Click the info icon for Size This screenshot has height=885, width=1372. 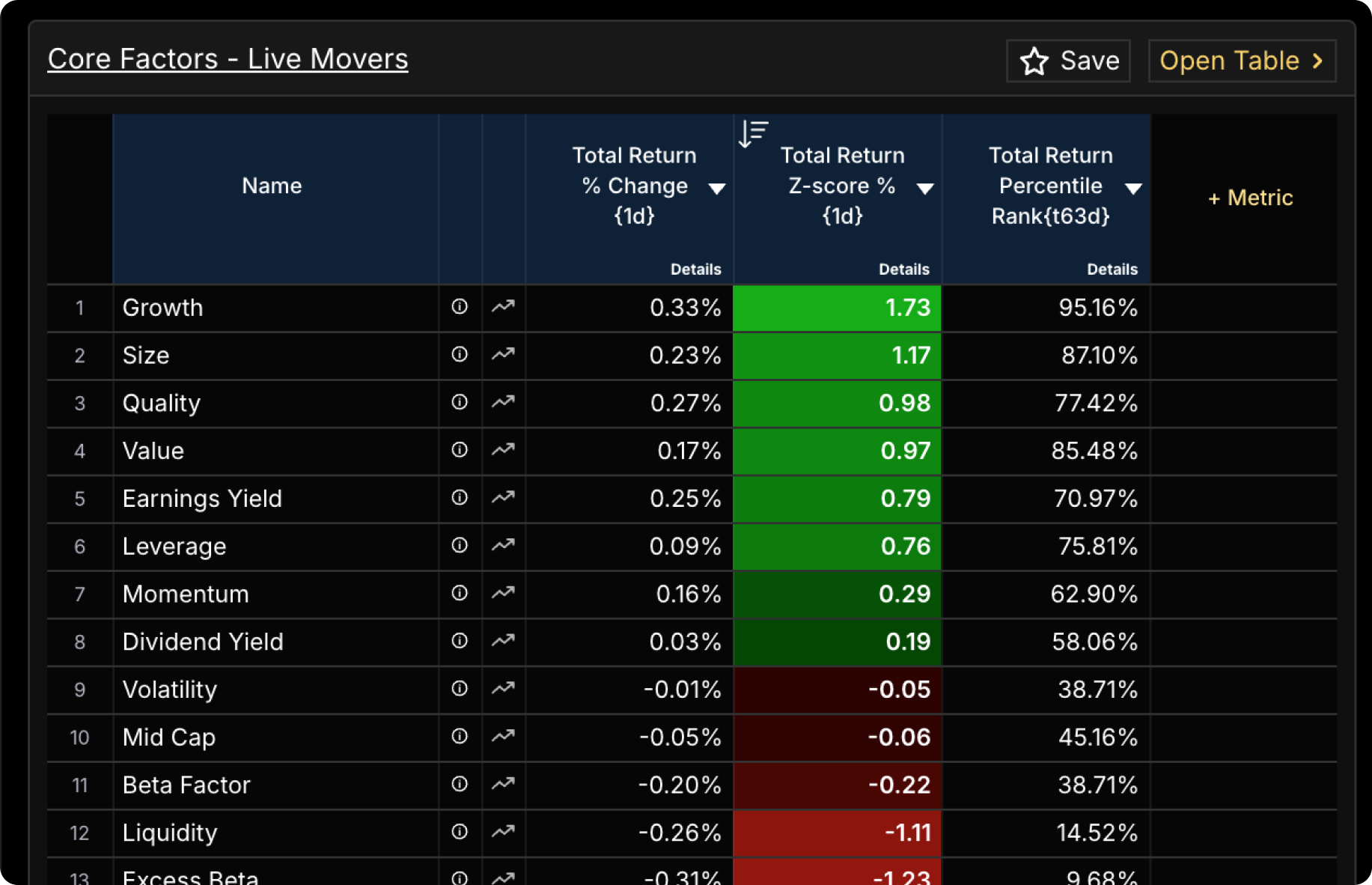[460, 354]
